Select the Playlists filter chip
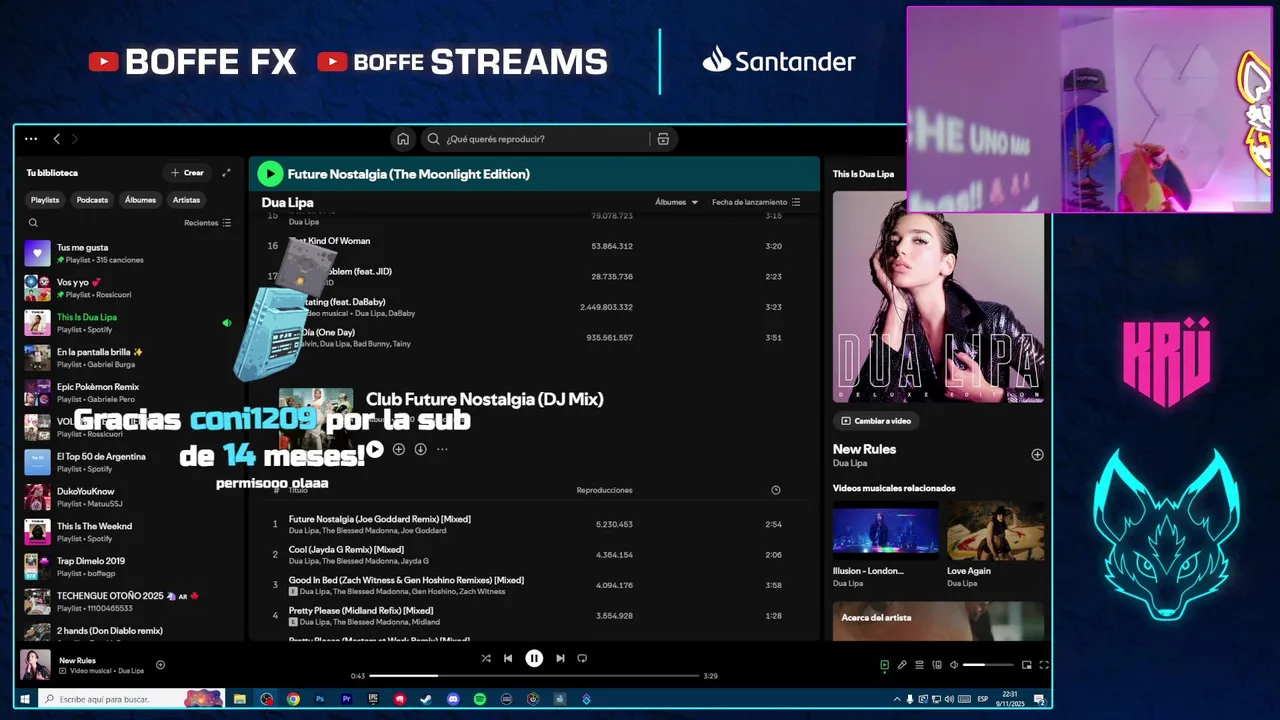1280x720 pixels. pyautogui.click(x=45, y=200)
